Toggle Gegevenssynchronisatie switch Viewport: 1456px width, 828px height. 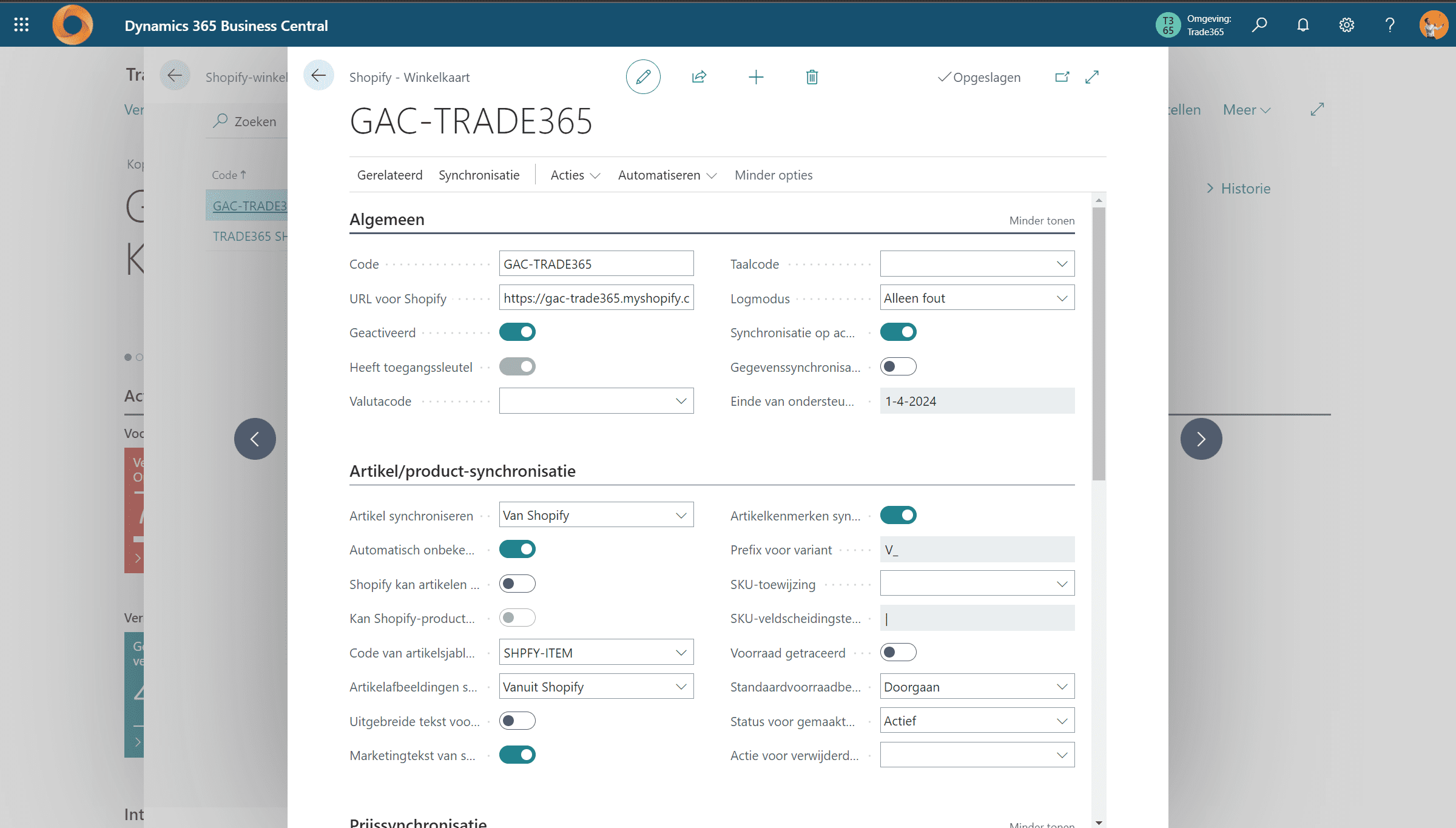898,366
